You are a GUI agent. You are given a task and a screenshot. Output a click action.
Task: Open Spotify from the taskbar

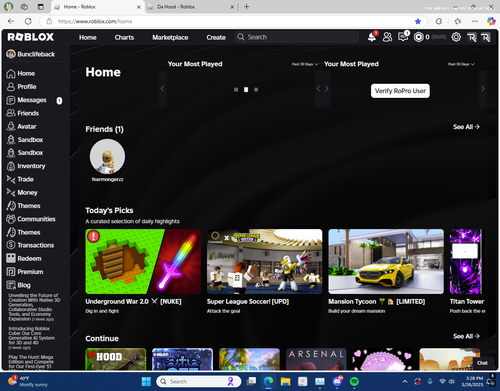pos(354,381)
